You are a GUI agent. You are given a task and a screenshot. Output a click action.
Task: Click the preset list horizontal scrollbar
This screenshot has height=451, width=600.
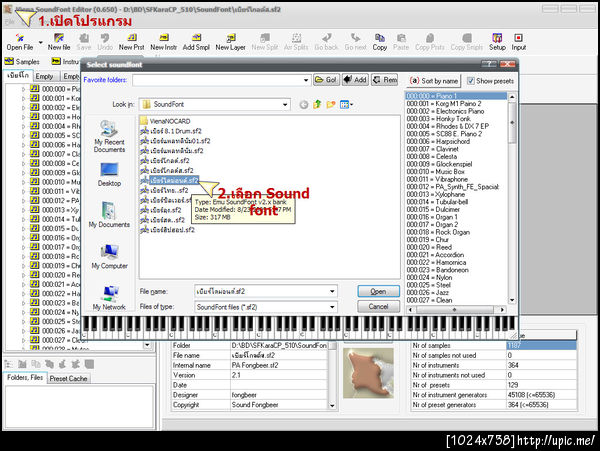click(x=456, y=309)
